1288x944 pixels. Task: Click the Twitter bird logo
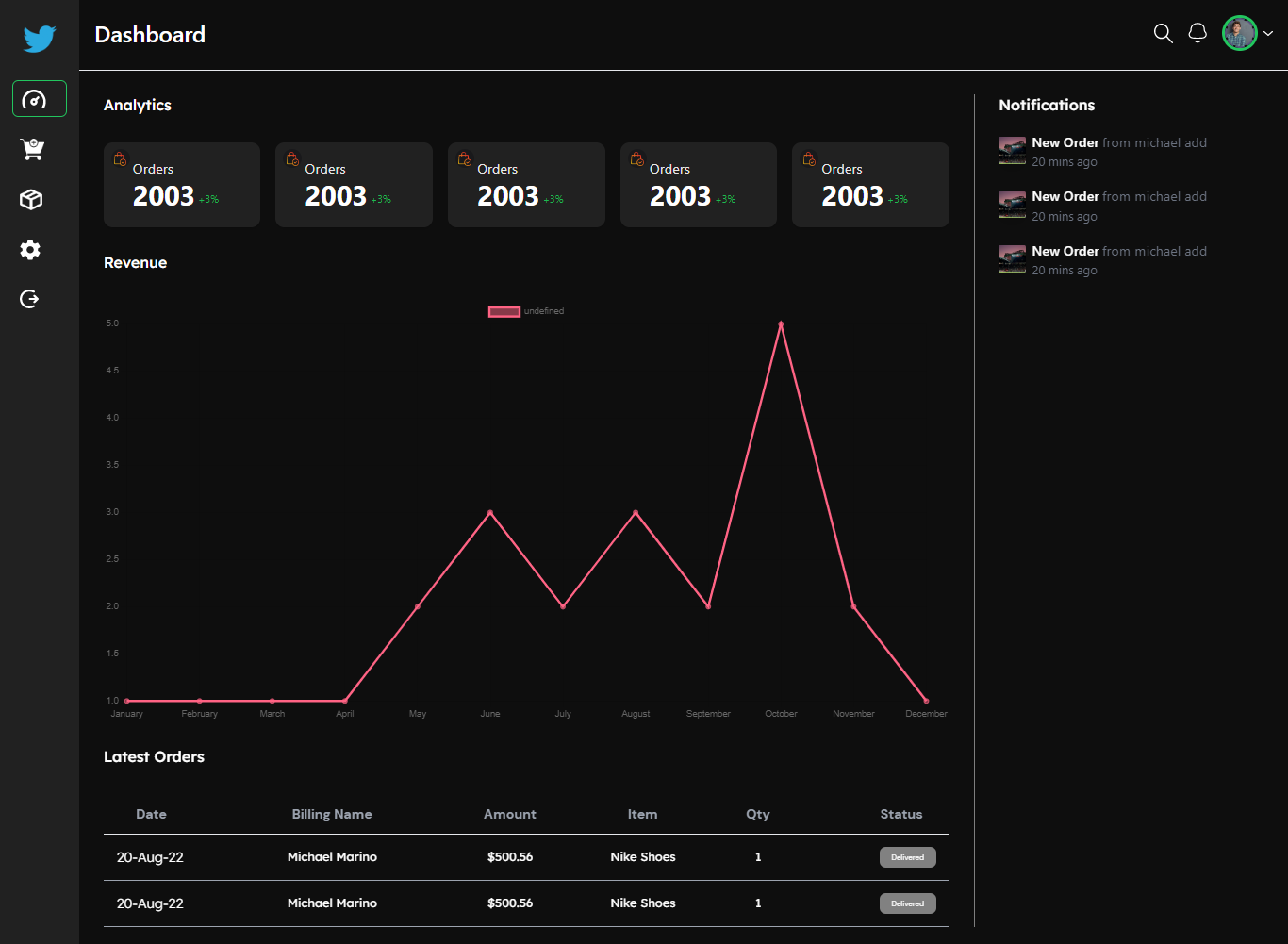pyautogui.click(x=39, y=39)
